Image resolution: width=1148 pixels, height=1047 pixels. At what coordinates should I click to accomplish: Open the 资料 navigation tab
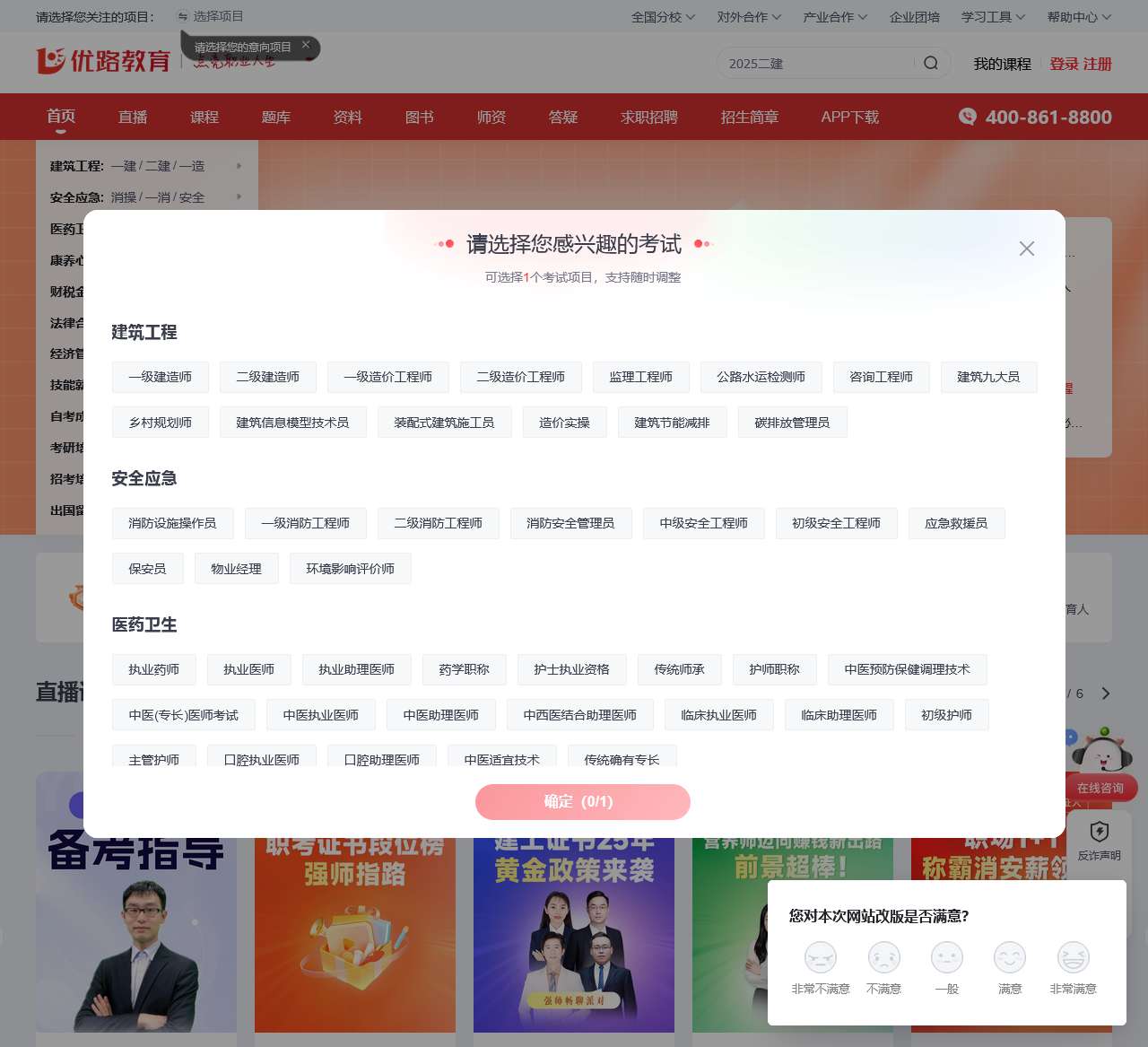coord(348,117)
